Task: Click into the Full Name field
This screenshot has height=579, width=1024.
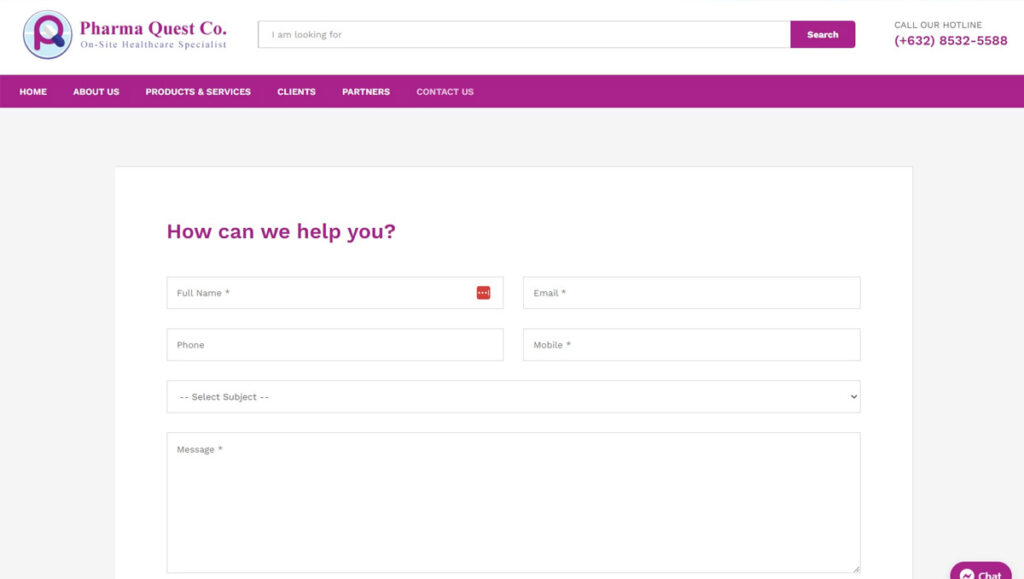Action: click(320, 293)
